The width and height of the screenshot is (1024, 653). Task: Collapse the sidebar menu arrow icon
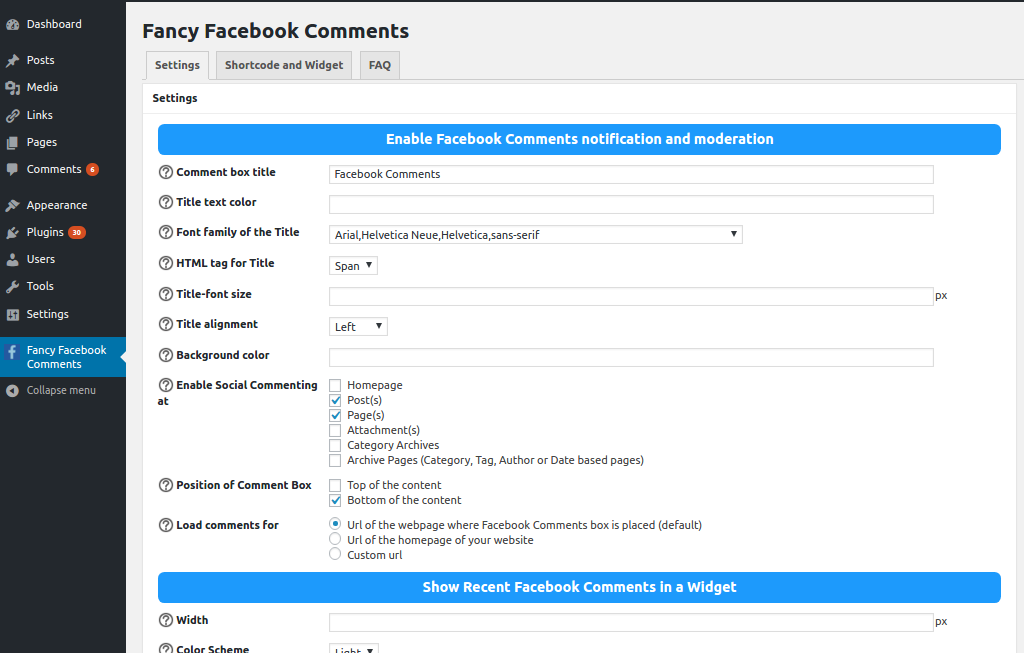(x=13, y=391)
